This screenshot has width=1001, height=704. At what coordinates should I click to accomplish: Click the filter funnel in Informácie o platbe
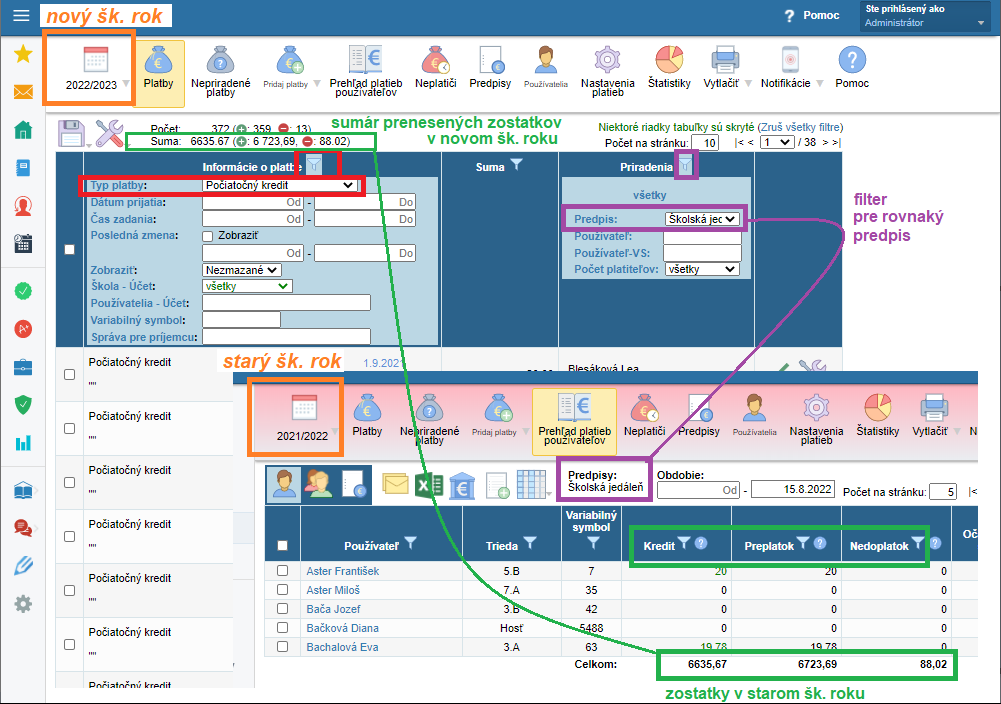(x=314, y=166)
